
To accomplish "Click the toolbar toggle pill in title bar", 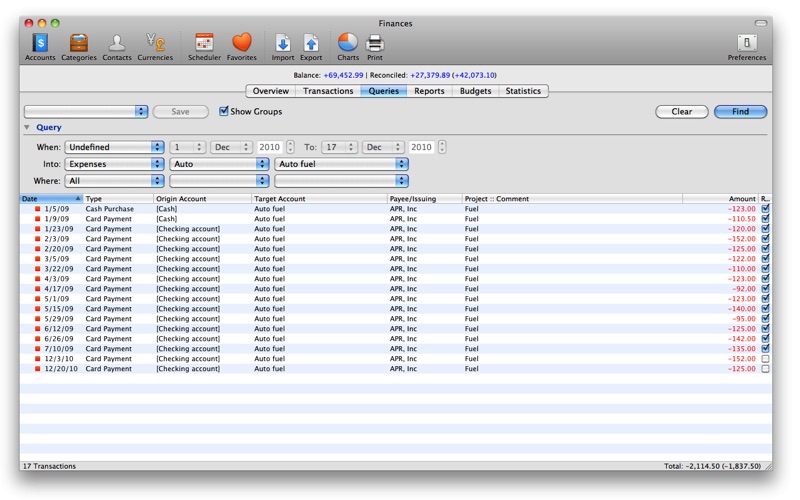I will 761,23.
